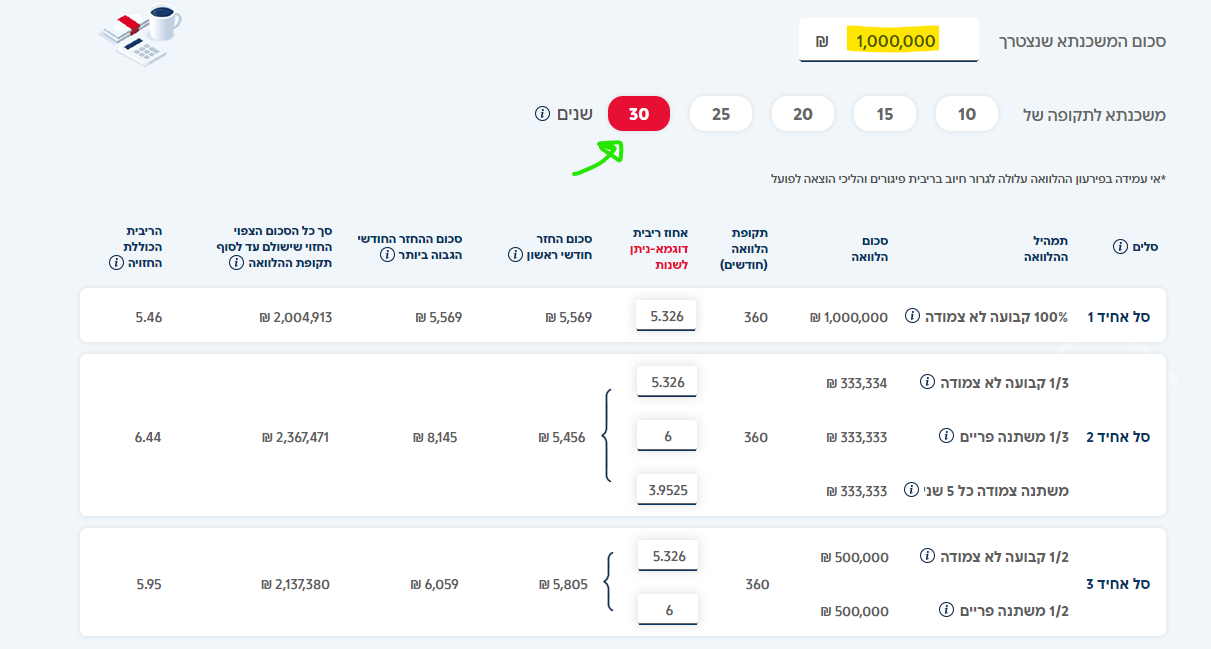Edit the prime rate 6 in סל אחיד 2

(x=667, y=436)
